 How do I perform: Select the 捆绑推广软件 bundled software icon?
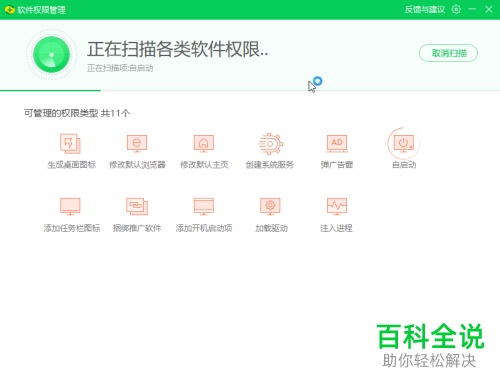click(x=137, y=206)
